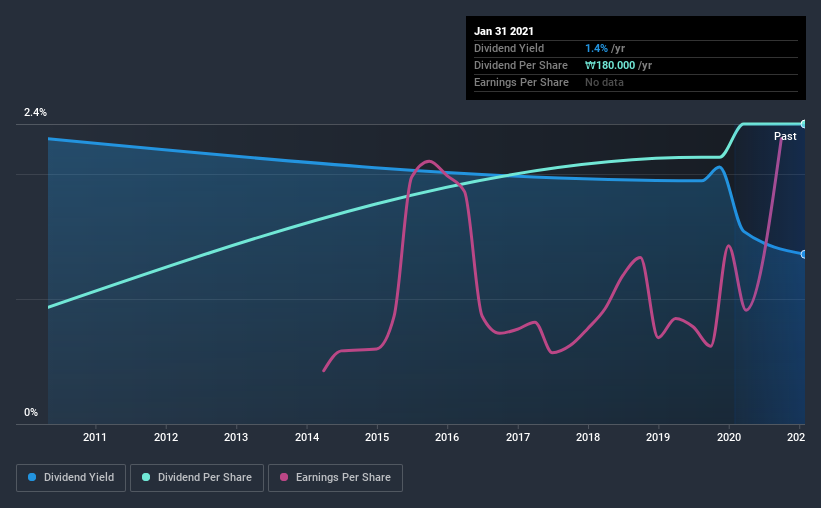Click the blue Dividend Yield legend dot

pyautogui.click(x=32, y=477)
